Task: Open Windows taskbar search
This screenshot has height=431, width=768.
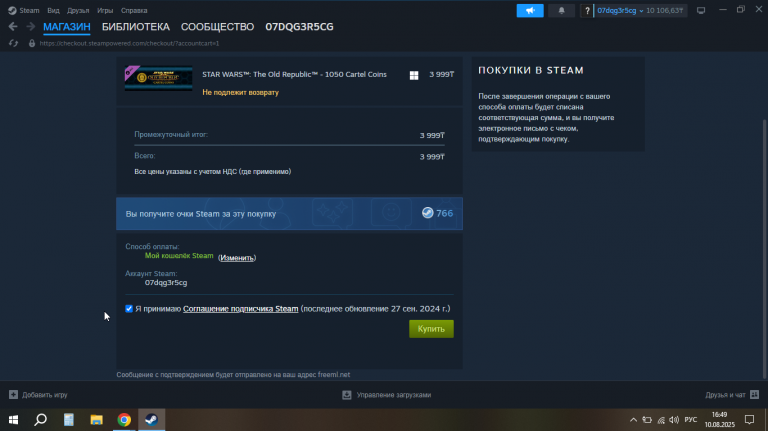Action: coord(41,420)
